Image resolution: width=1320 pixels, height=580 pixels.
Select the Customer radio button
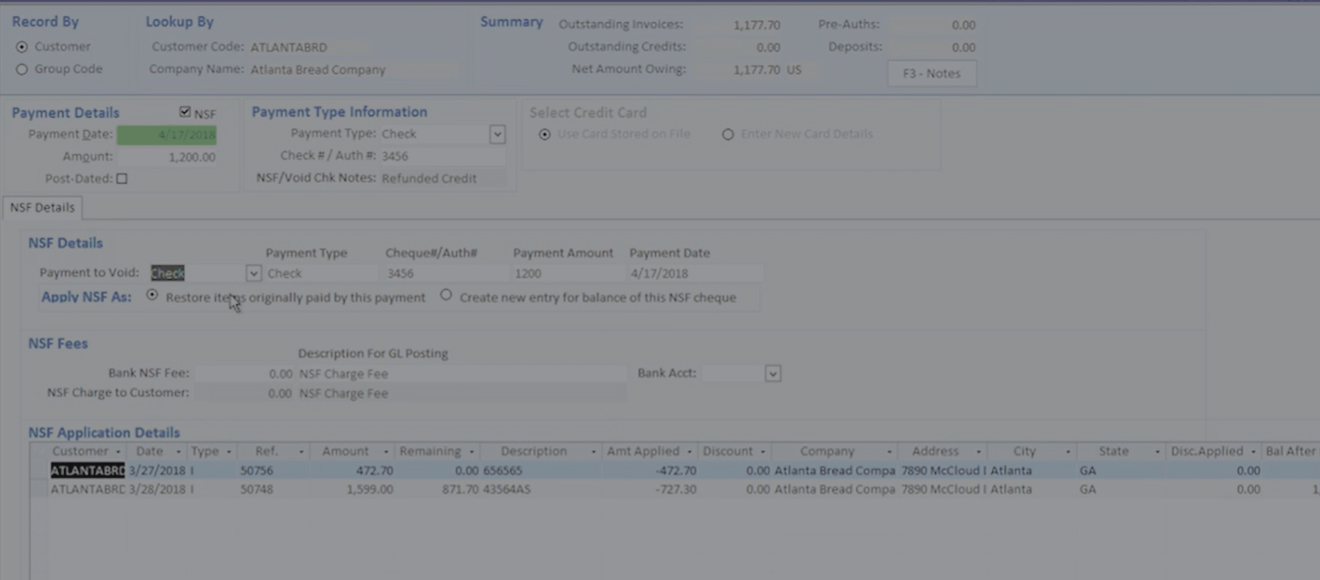tap(22, 47)
